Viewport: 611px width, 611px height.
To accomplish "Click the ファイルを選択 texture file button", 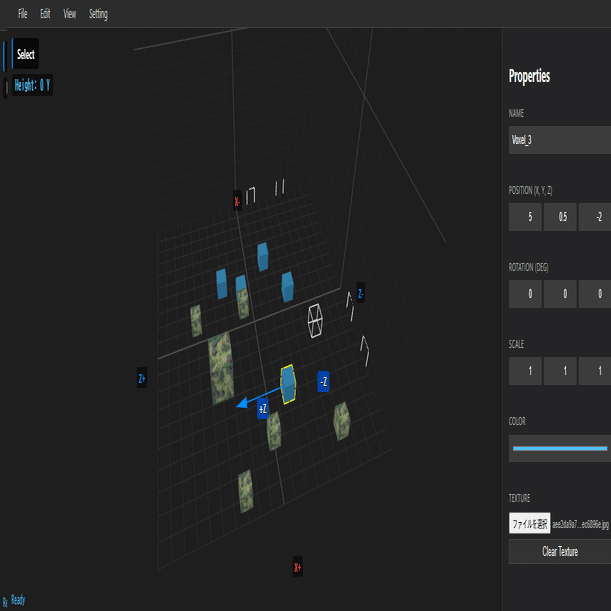I will [530, 523].
